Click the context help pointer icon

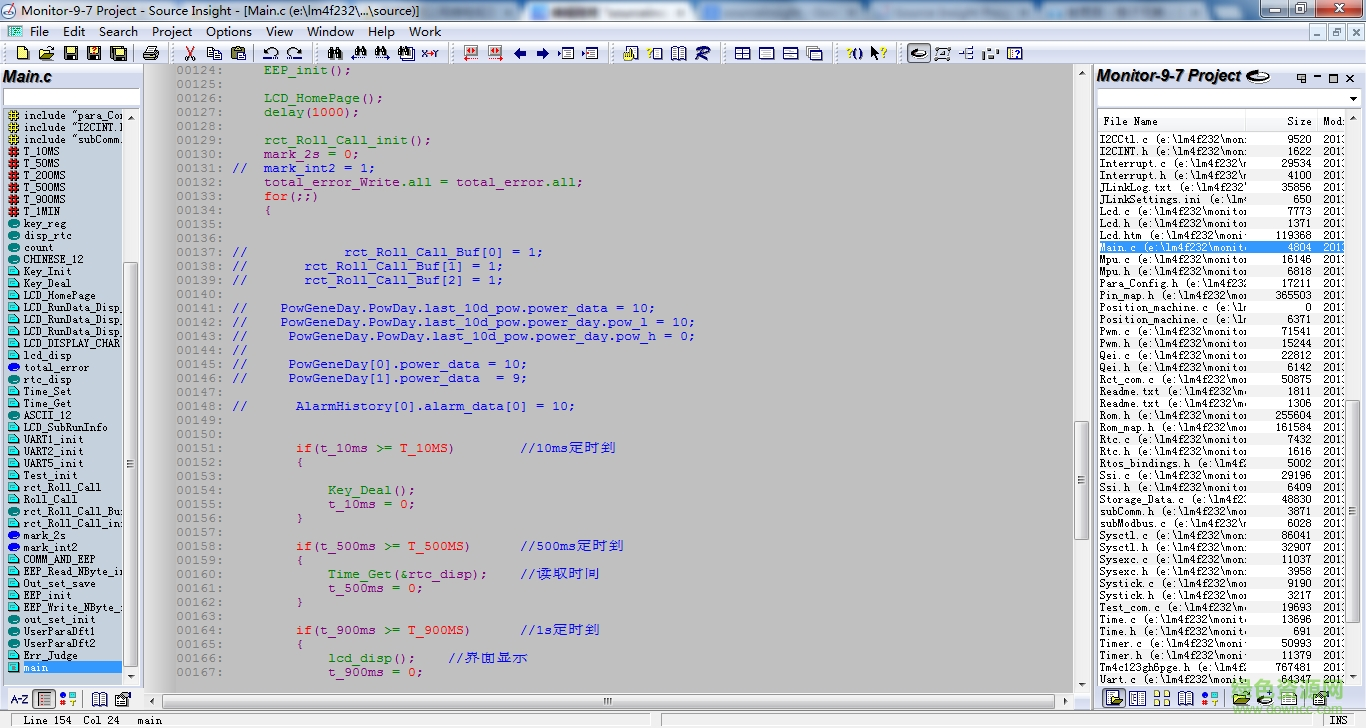pos(878,53)
